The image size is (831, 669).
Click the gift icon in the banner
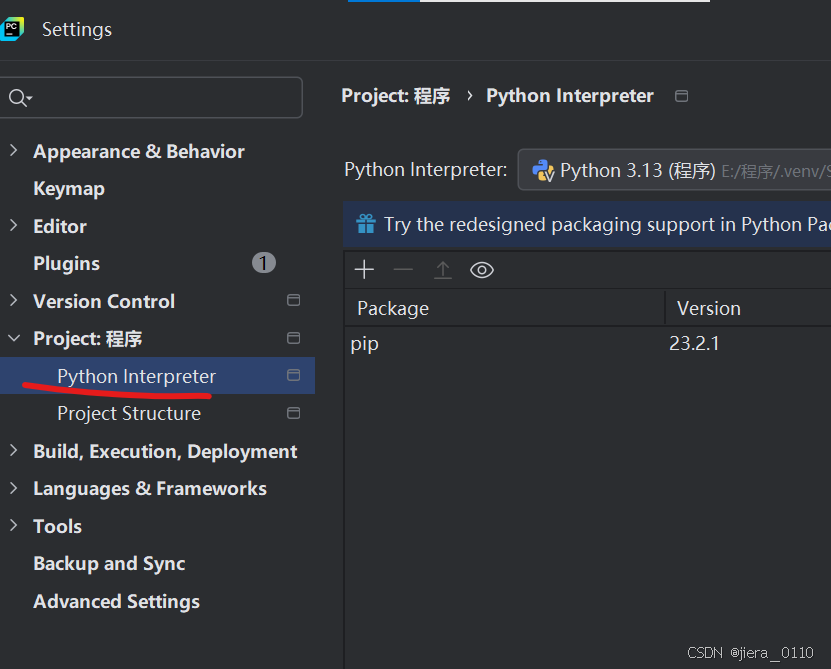click(x=366, y=224)
